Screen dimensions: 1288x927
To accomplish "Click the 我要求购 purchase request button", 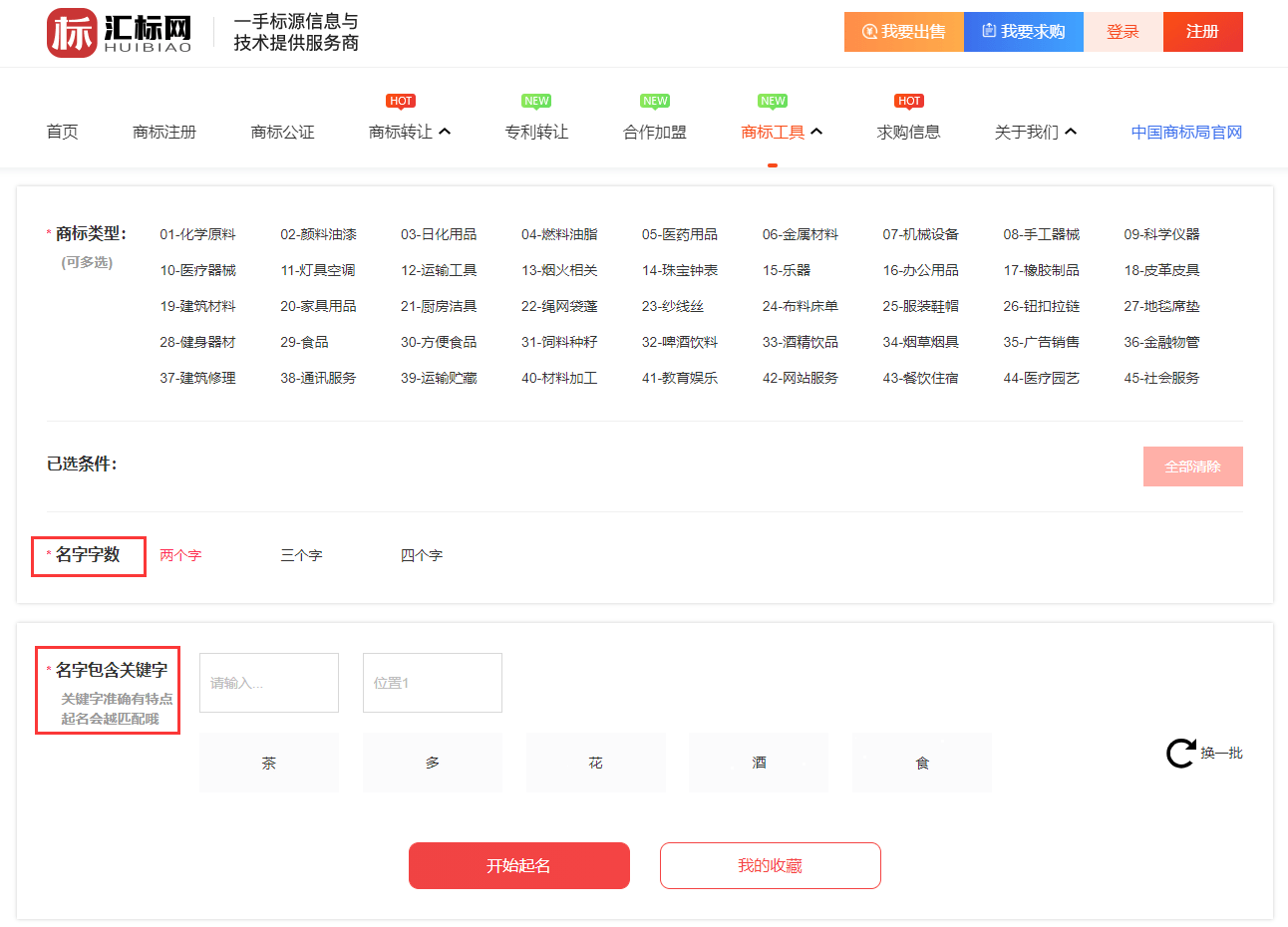I will pyautogui.click(x=1023, y=32).
